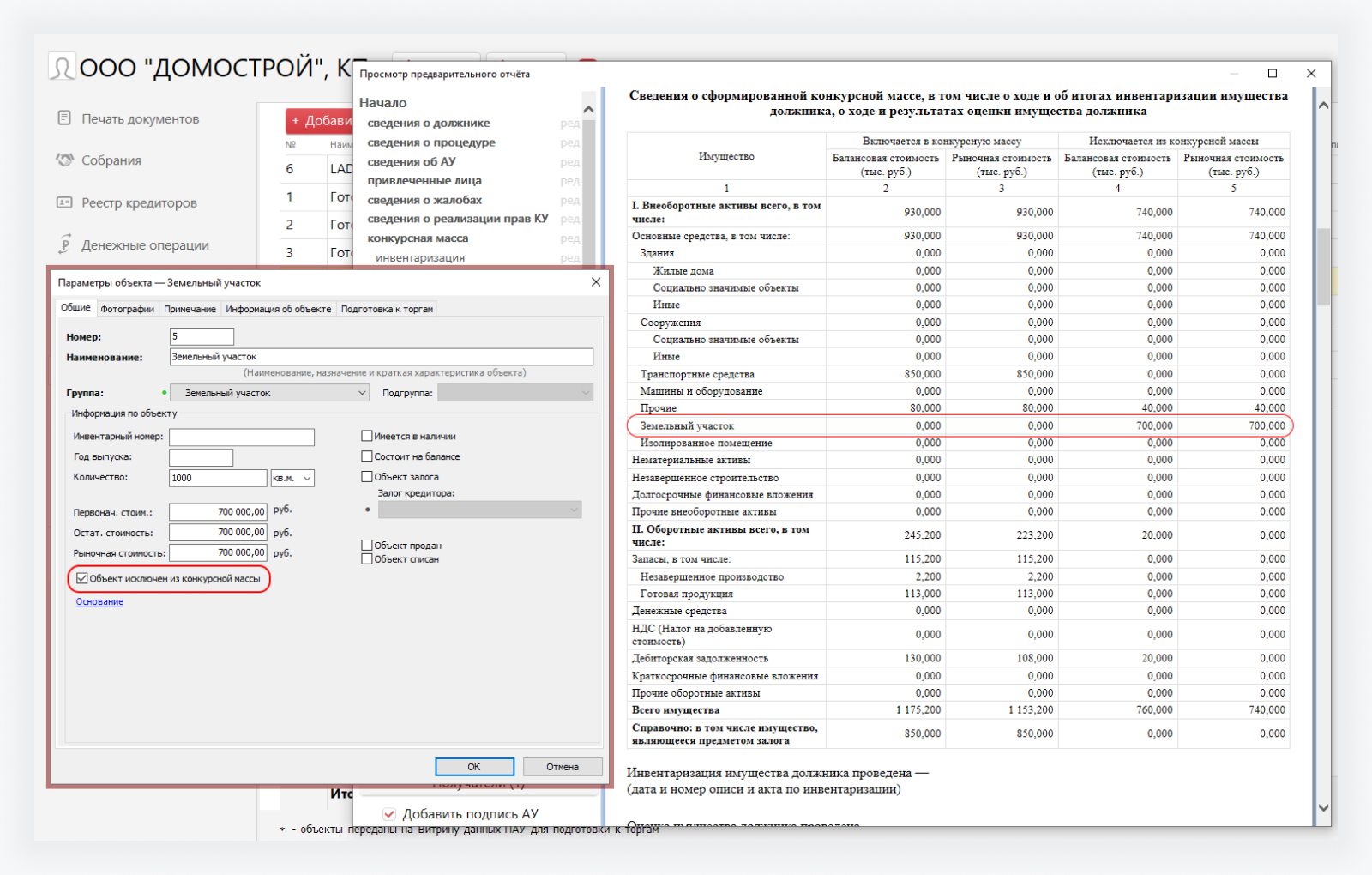Open the Залог кредитора dropdown

pos(479,510)
